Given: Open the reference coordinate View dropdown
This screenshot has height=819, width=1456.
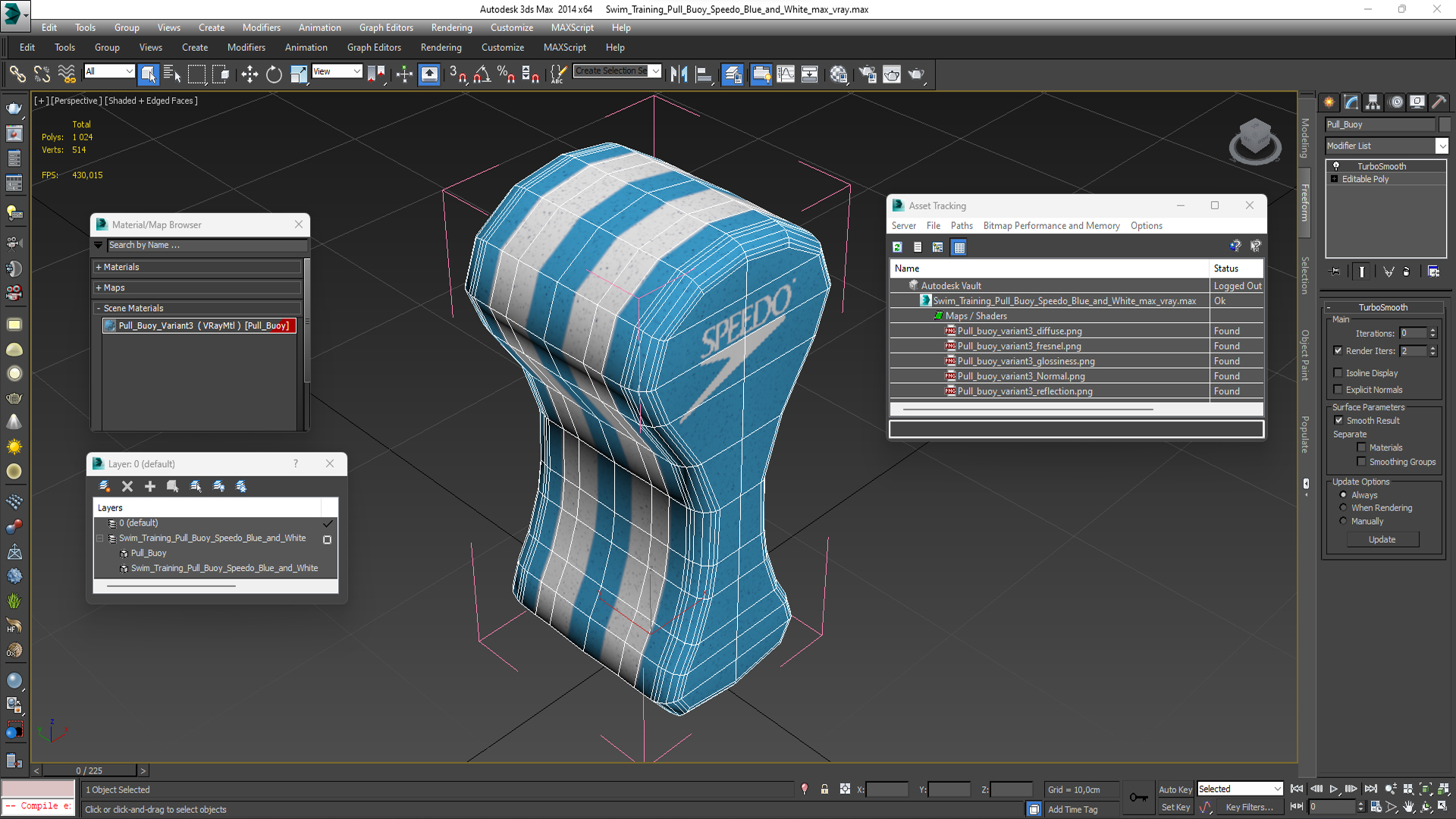Looking at the screenshot, I should tap(337, 71).
